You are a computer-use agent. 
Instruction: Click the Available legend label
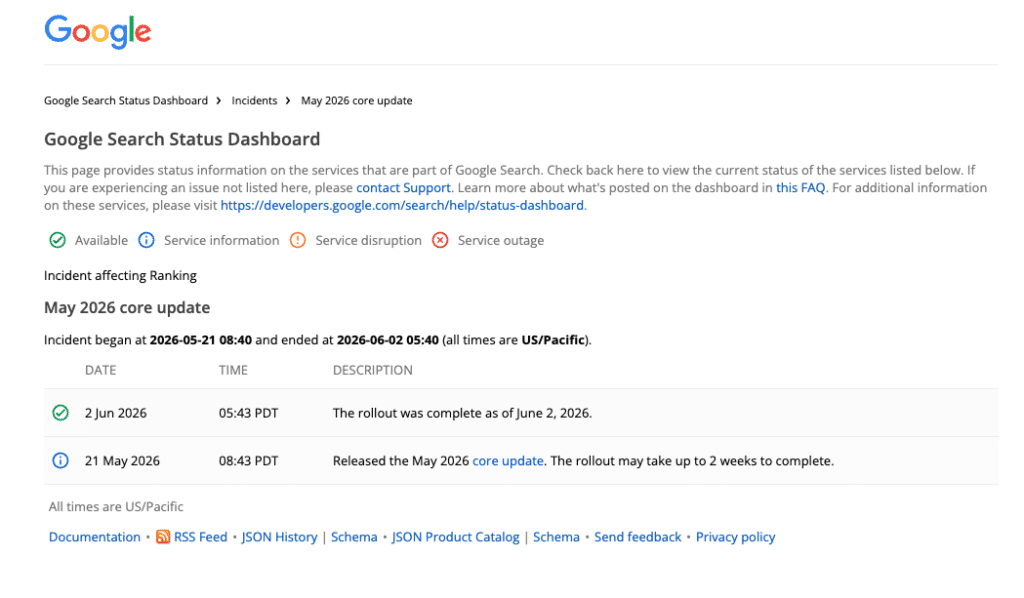click(x=101, y=240)
